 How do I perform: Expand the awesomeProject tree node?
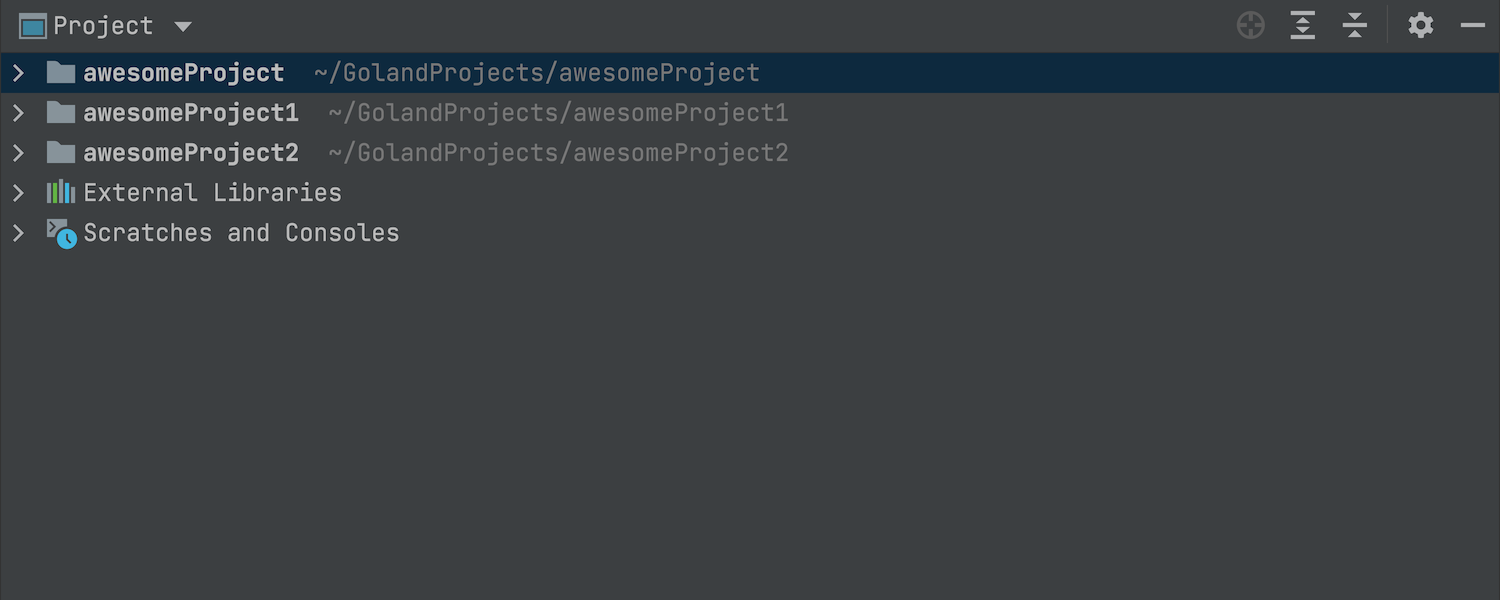[x=18, y=73]
